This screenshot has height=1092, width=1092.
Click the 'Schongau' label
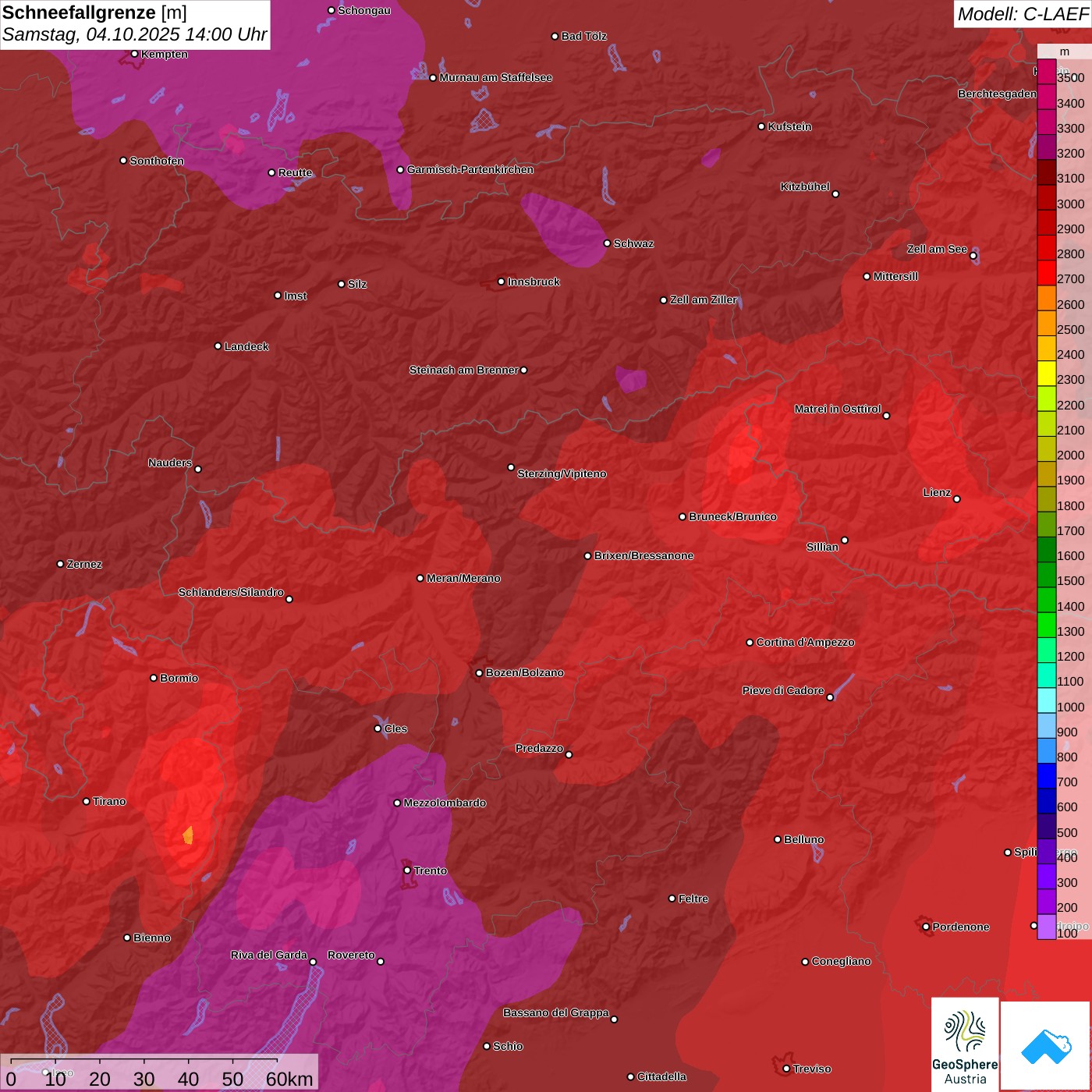click(364, 10)
